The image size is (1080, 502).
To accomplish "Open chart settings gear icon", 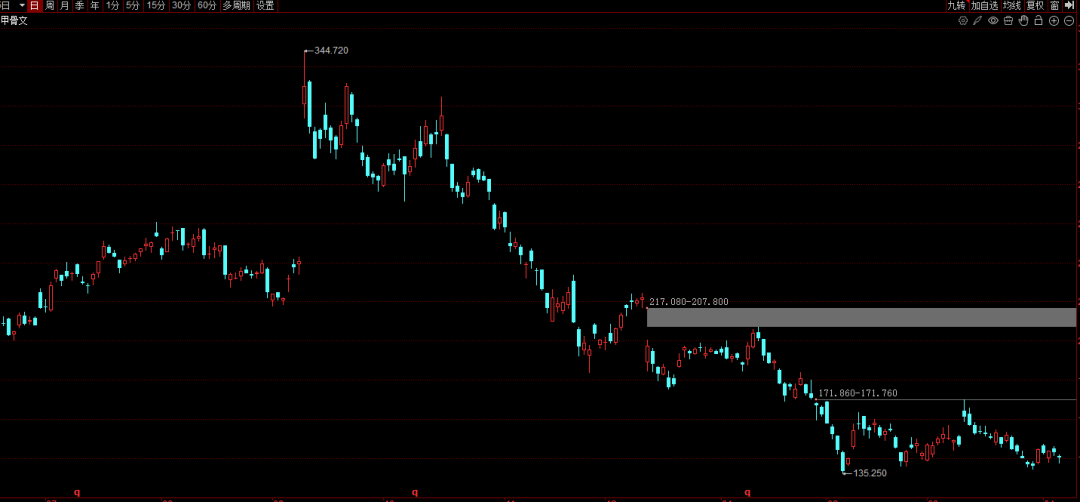I will [x=963, y=20].
